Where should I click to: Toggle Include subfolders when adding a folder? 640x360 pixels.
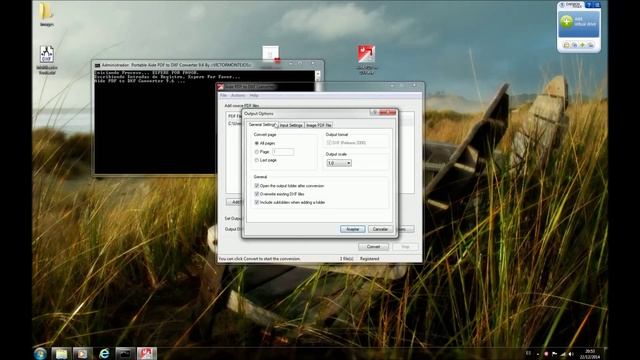(257, 202)
